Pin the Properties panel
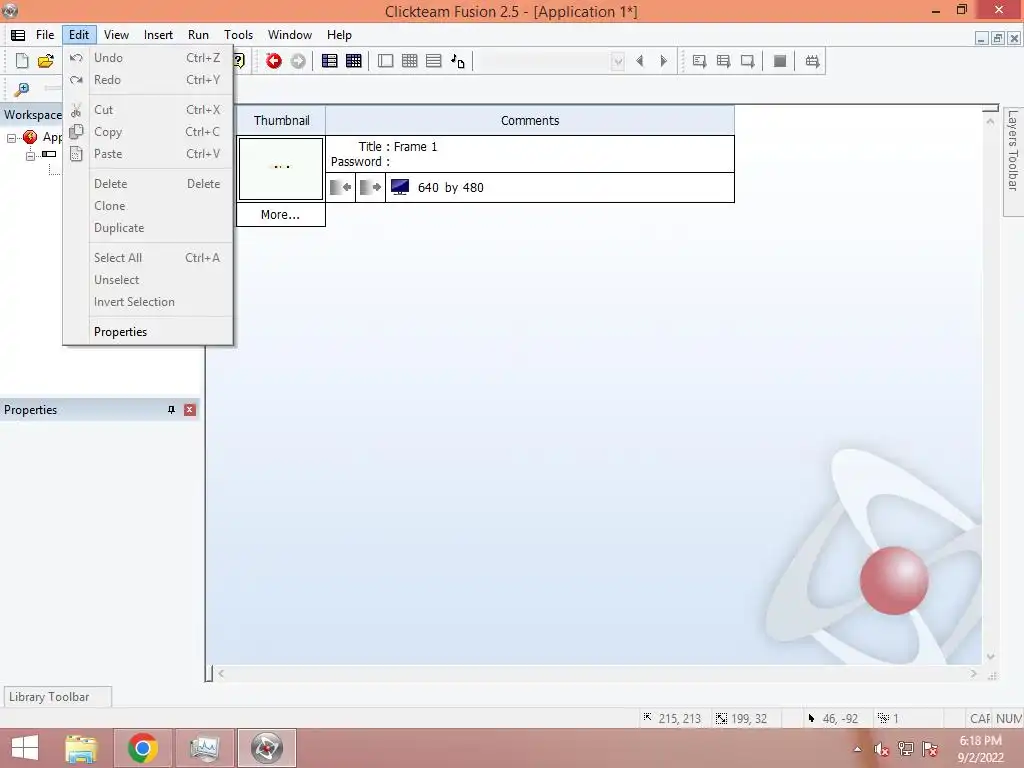The width and height of the screenshot is (1024, 768). tap(171, 409)
